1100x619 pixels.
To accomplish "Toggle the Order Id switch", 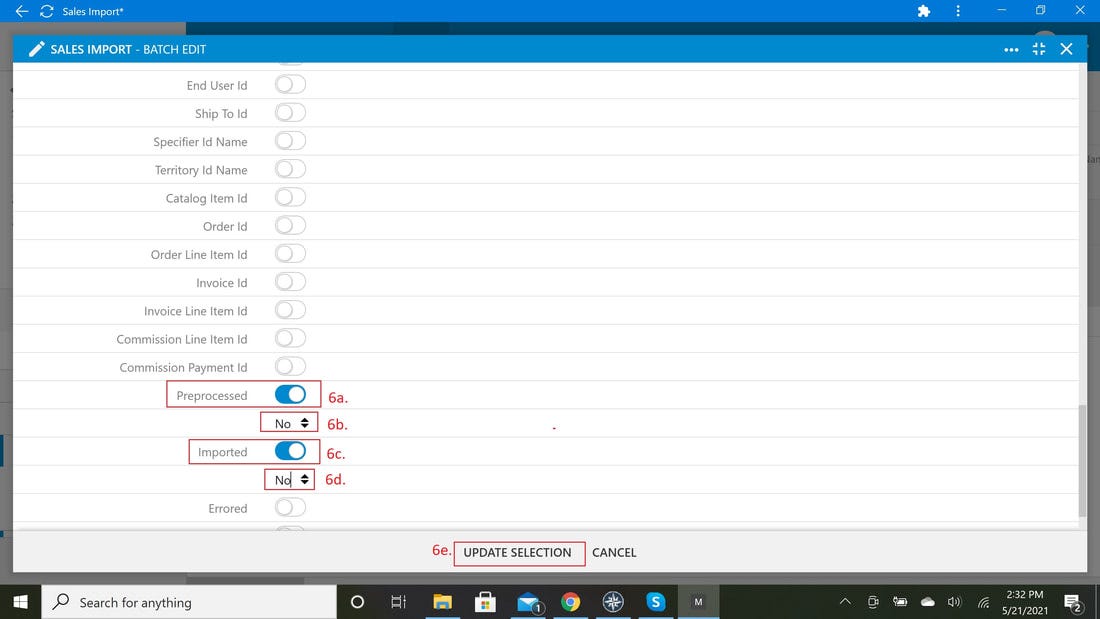I will click(290, 226).
